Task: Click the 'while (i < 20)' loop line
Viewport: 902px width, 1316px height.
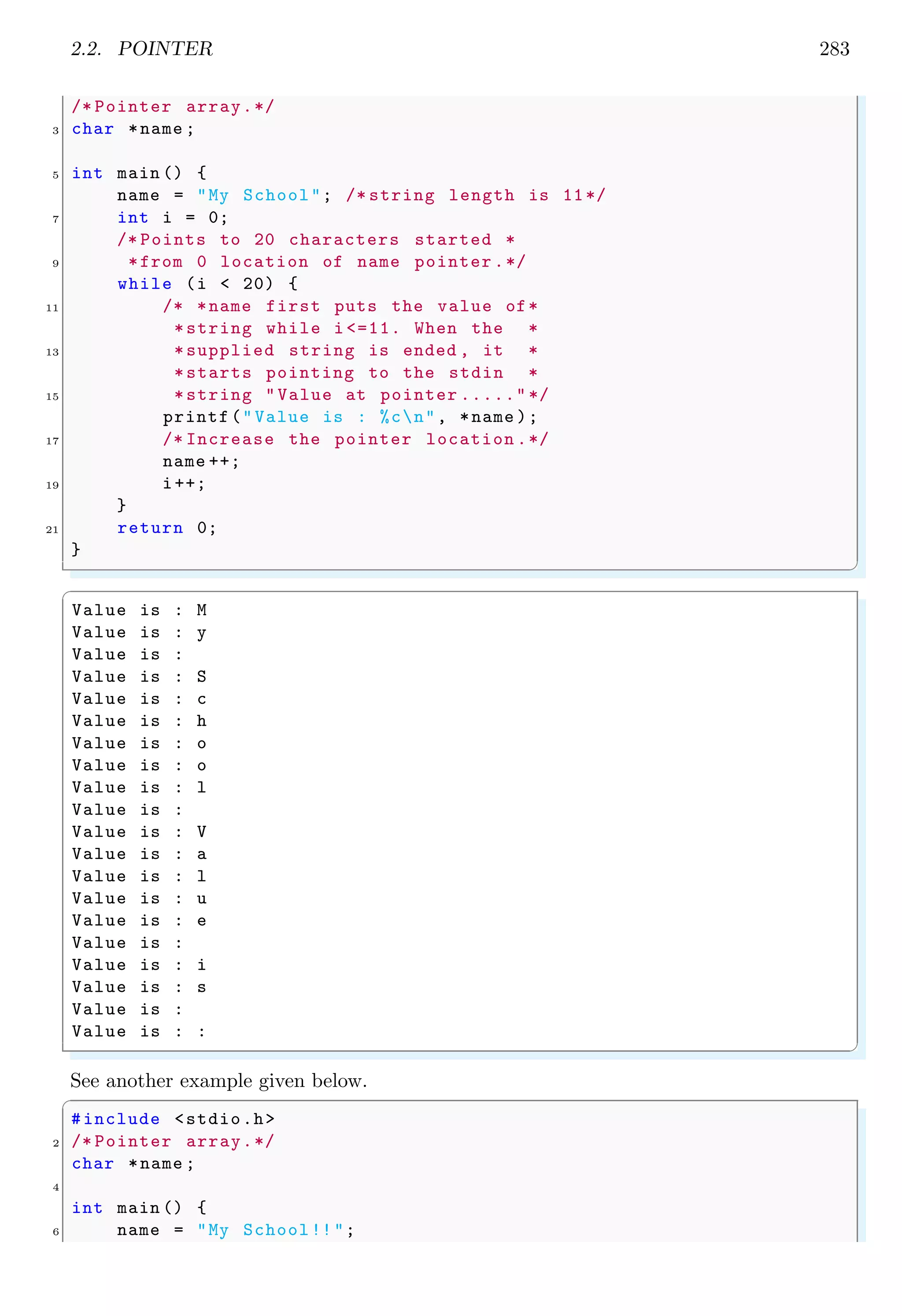Action: tap(207, 284)
